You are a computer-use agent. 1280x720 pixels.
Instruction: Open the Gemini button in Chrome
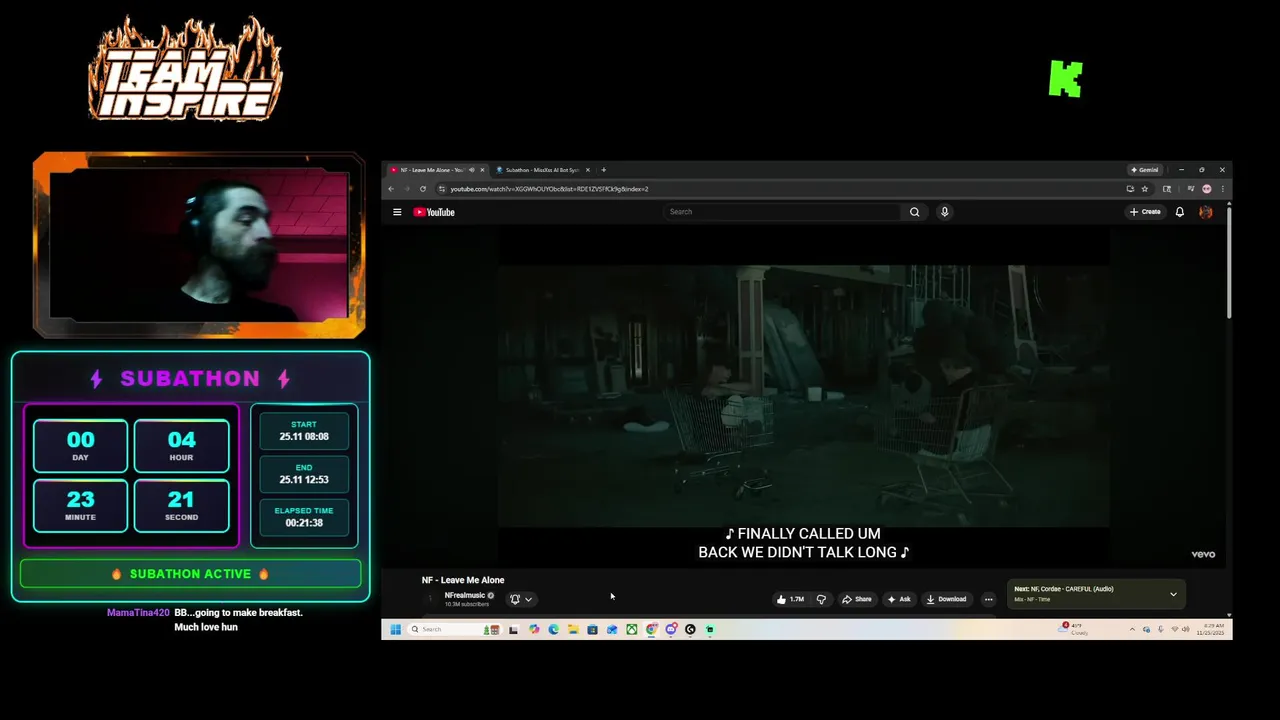point(1145,170)
